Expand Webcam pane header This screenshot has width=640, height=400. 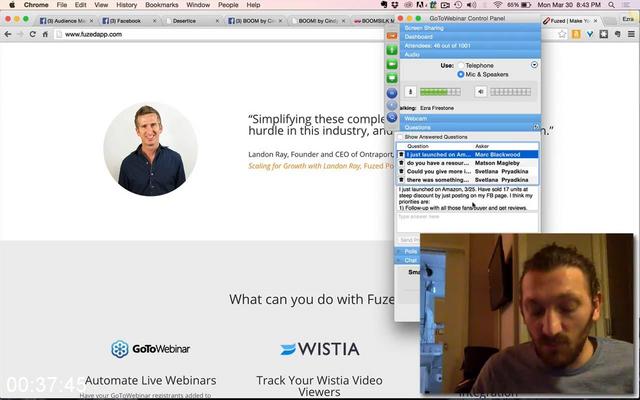470,118
